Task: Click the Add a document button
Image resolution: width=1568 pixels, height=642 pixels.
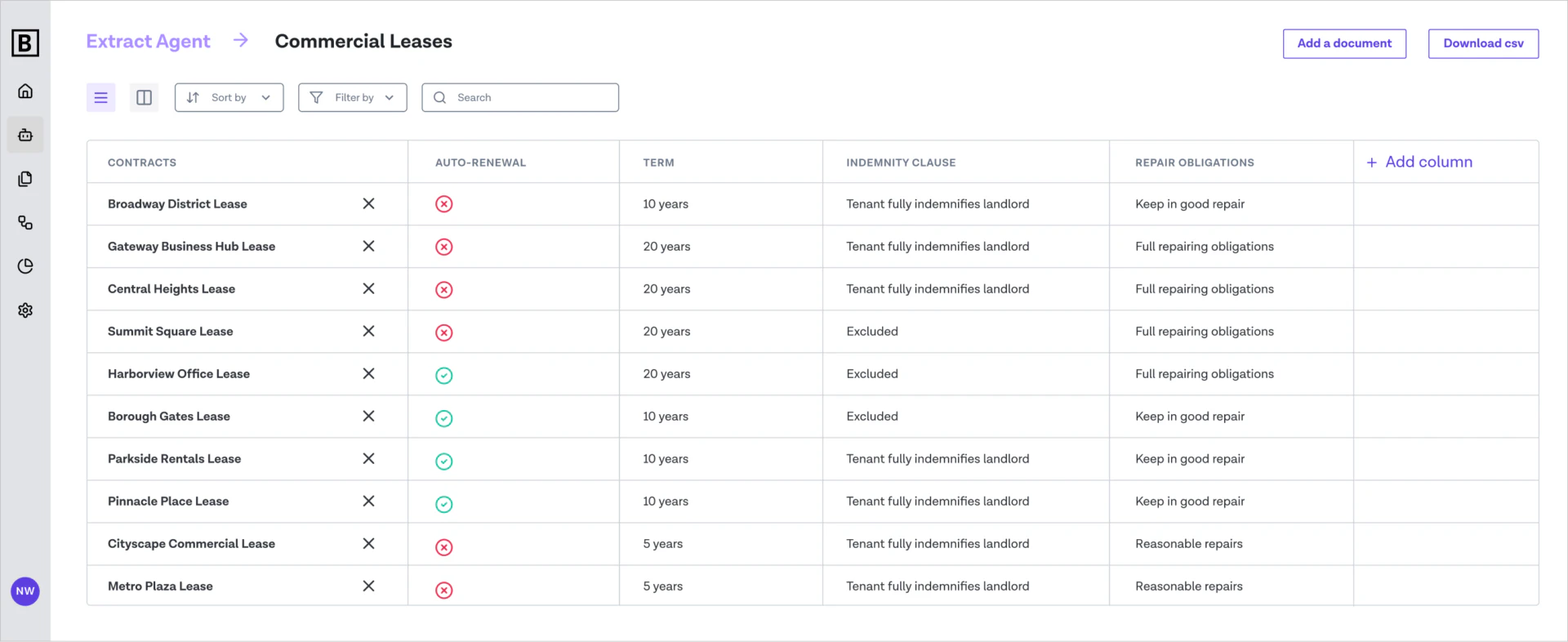Action: click(1343, 44)
